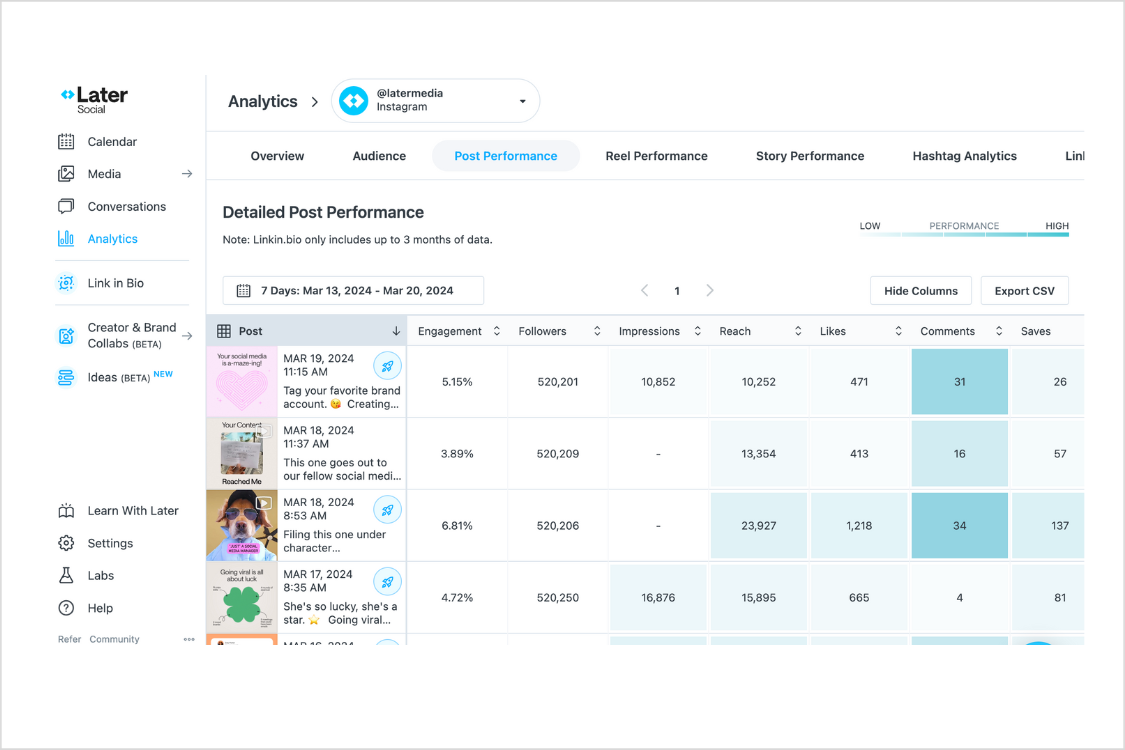Open Conversations from the sidebar
The width and height of the screenshot is (1125, 750).
click(x=66, y=206)
